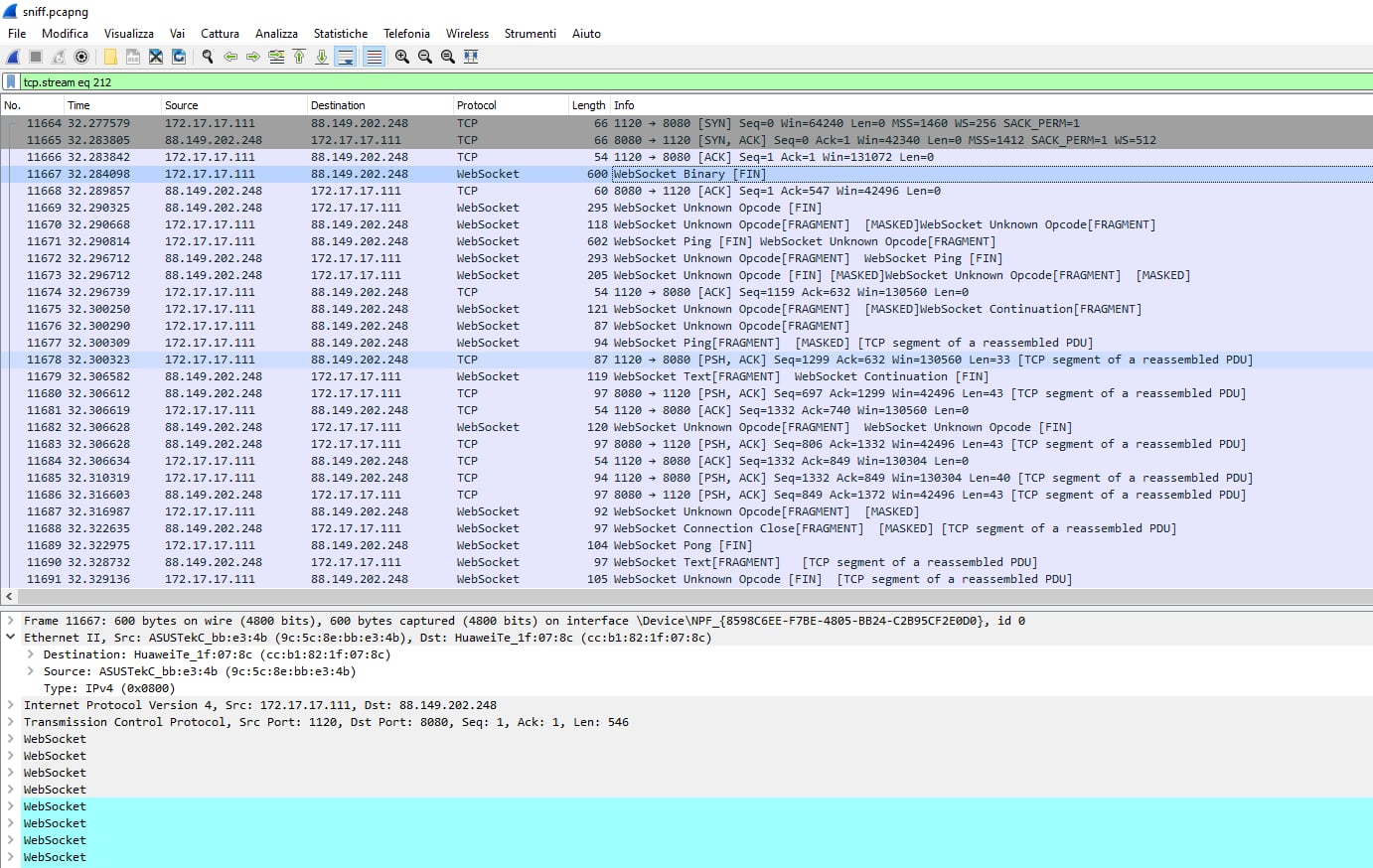Sort by Length column header
Viewport: 1373px width, 868px height.
[x=588, y=105]
